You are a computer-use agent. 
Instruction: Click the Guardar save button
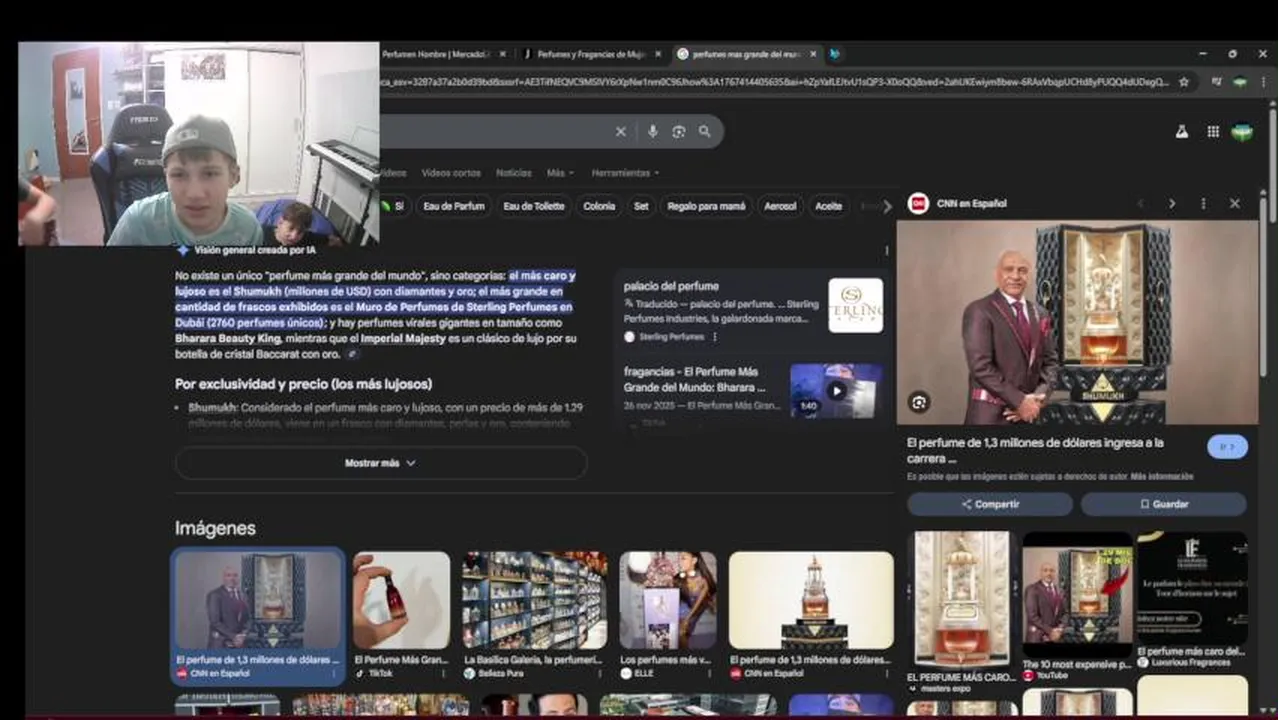(x=1164, y=504)
